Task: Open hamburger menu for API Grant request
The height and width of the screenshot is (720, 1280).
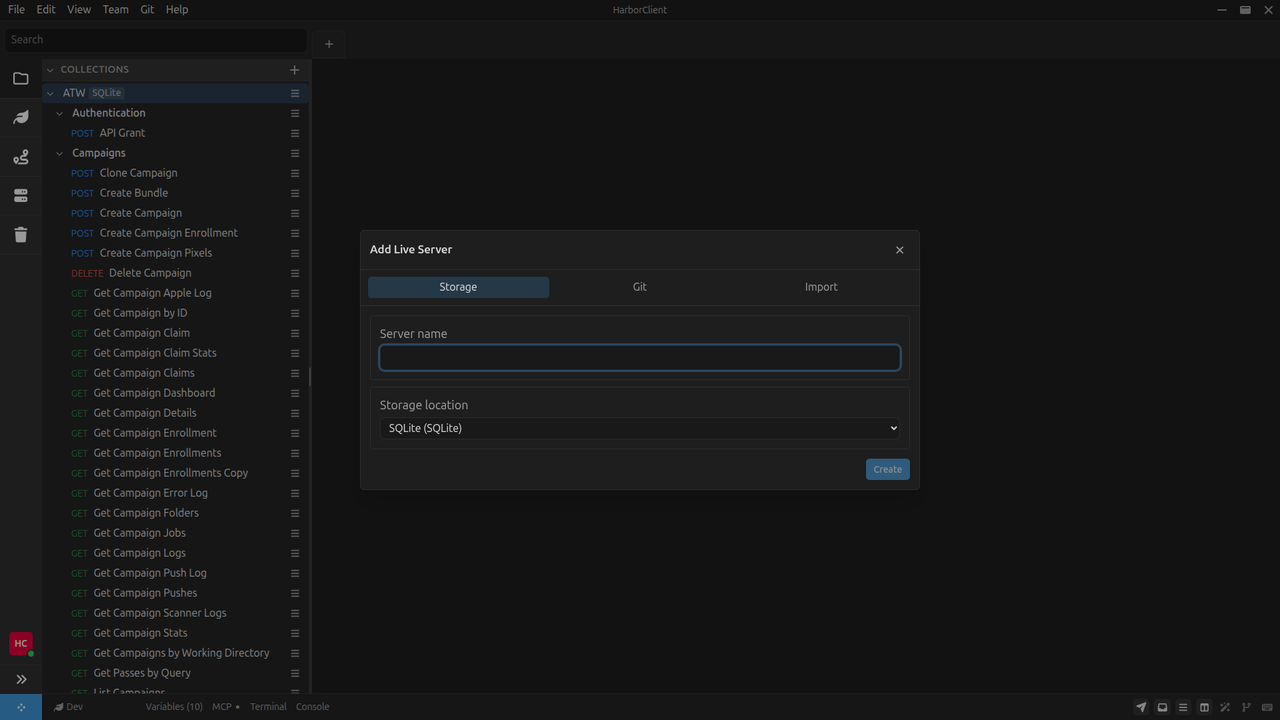Action: coord(295,133)
